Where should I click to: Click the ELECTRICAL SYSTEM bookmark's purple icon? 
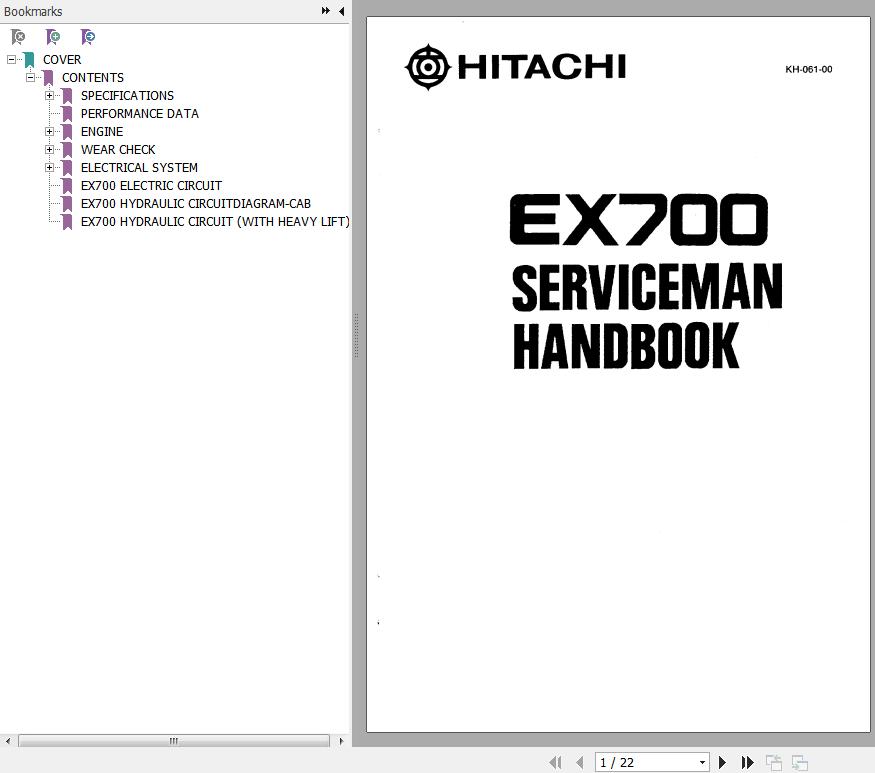tap(68, 167)
